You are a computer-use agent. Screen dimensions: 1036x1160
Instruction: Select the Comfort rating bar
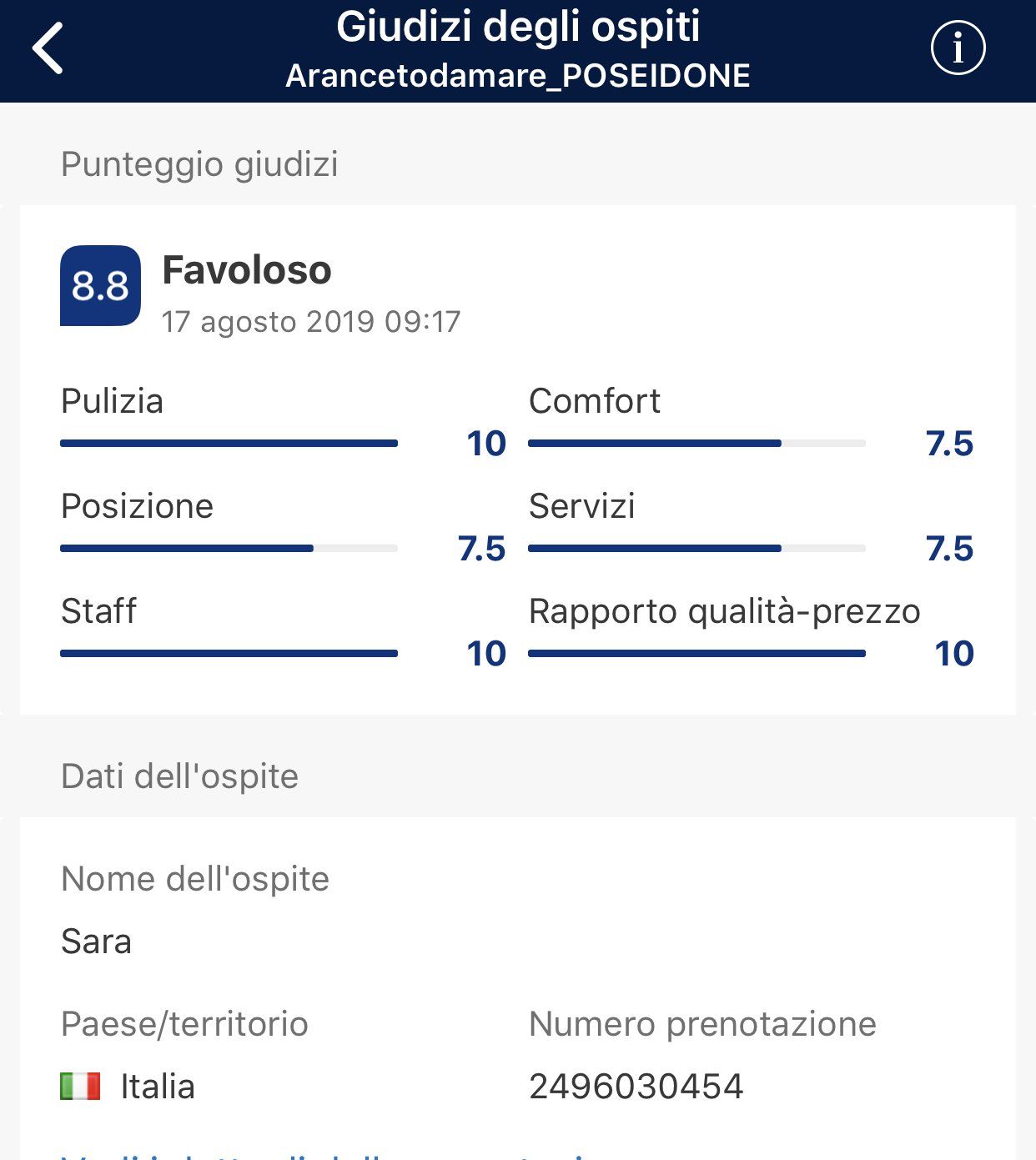[x=697, y=444]
